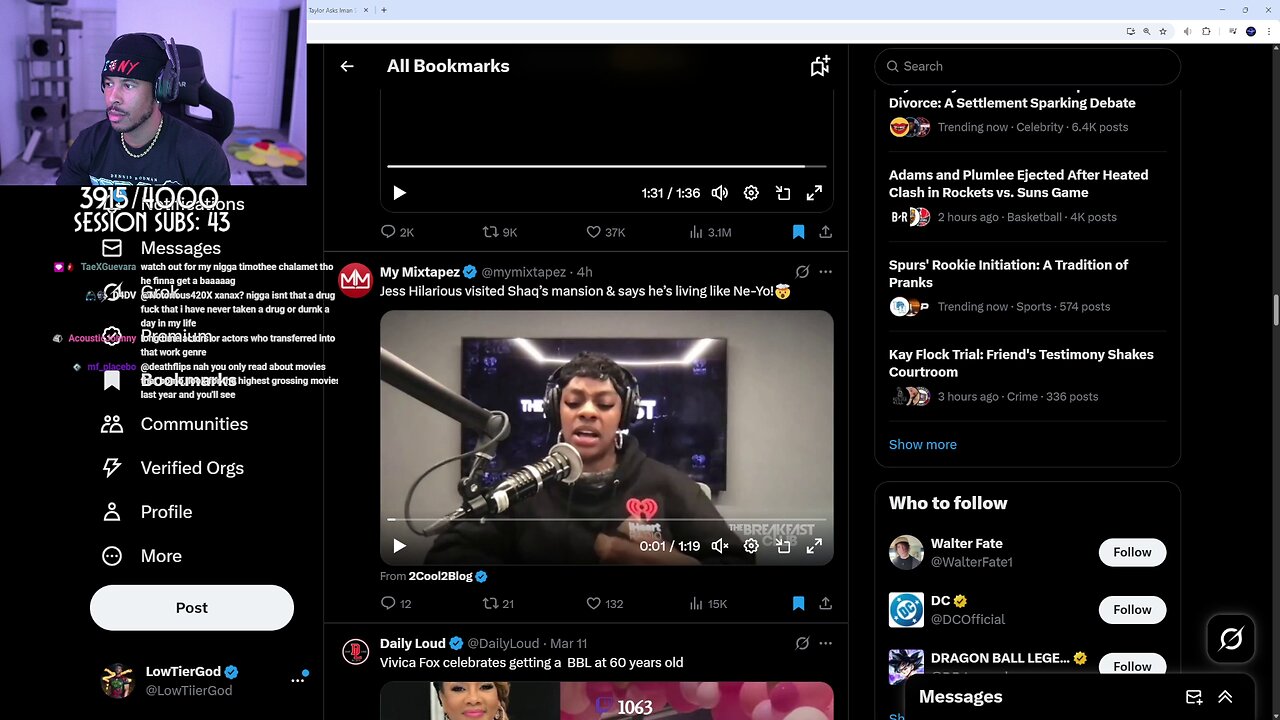Viewport: 1280px width, 720px height.
Task: Share the My Mixtapez post
Action: pos(825,604)
